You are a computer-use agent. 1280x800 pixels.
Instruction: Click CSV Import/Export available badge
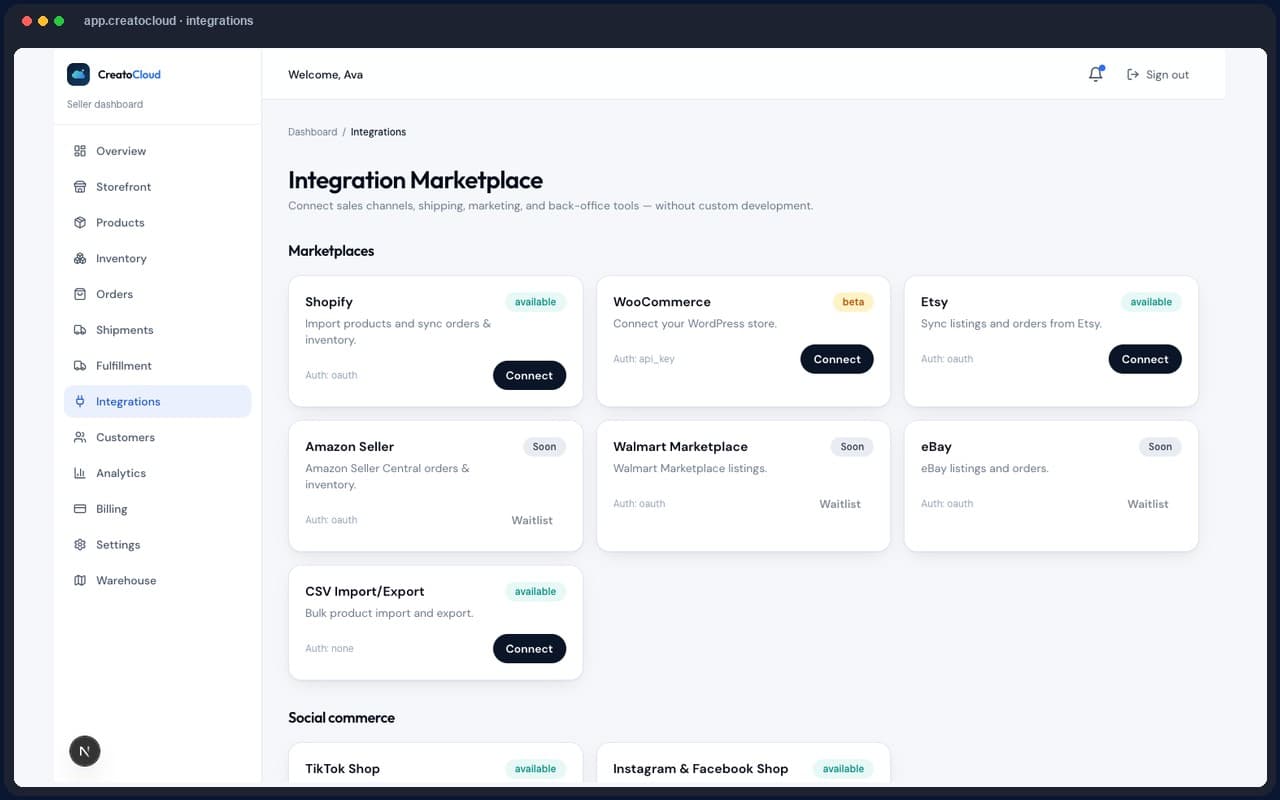535,592
